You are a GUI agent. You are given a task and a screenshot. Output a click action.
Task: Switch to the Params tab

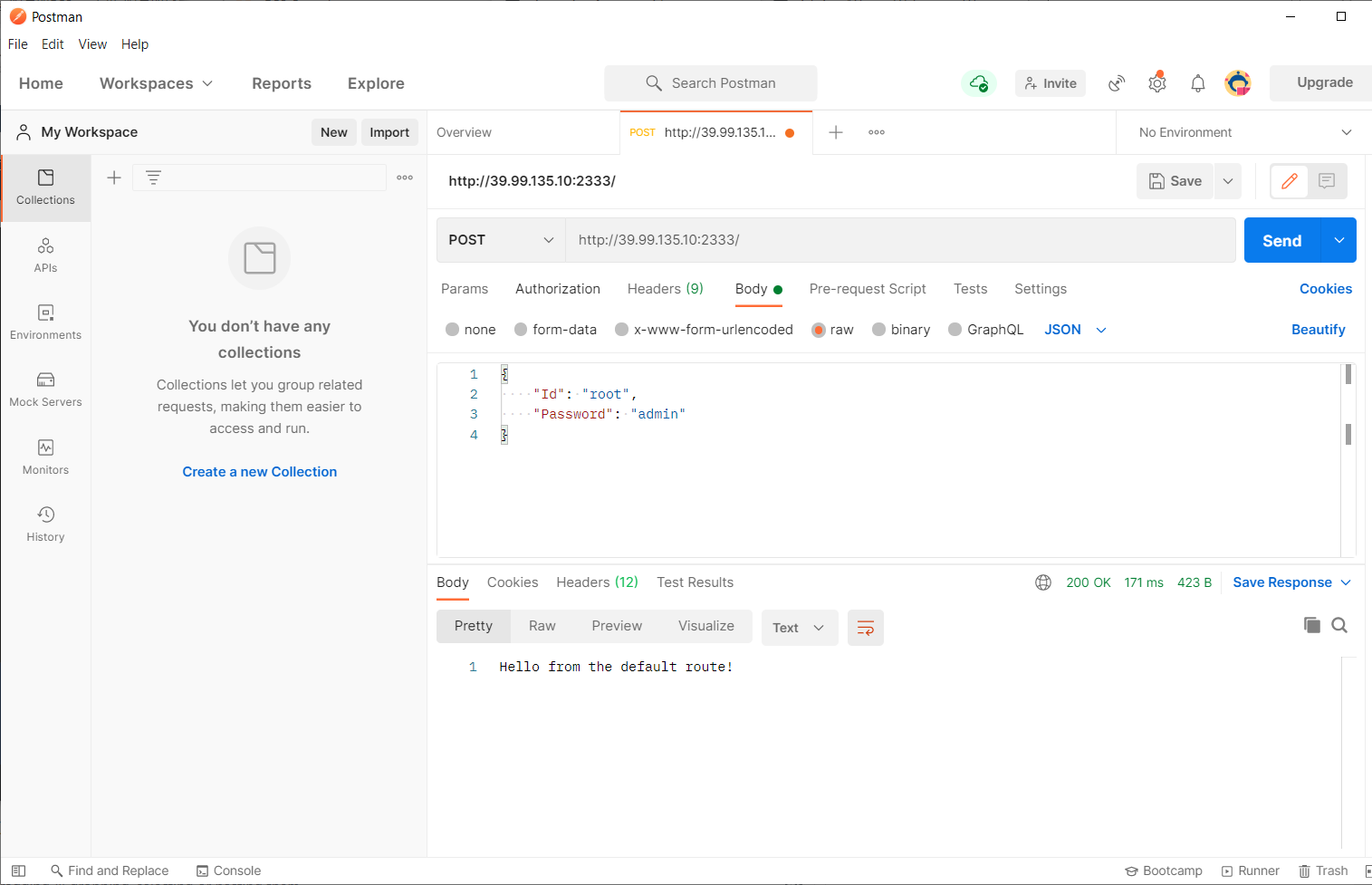(x=465, y=289)
